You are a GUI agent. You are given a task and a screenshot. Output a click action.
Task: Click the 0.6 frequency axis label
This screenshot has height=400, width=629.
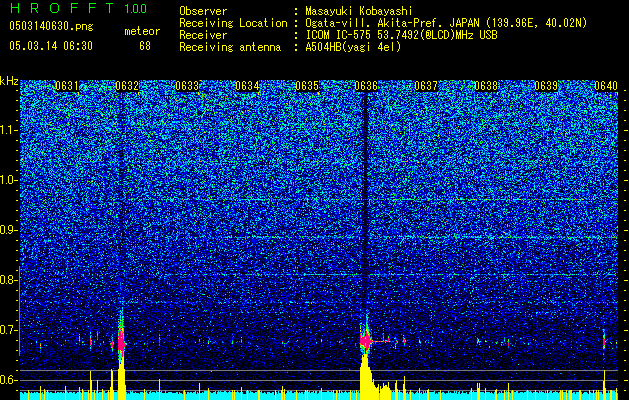(7, 380)
